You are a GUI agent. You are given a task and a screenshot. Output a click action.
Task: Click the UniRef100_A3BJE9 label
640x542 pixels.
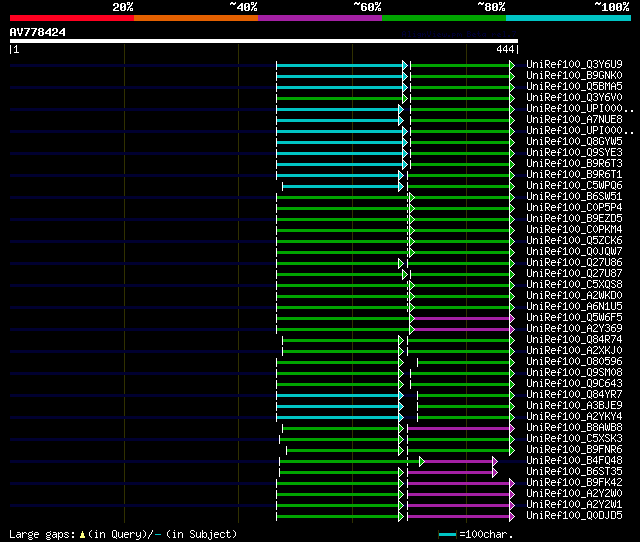574,406
